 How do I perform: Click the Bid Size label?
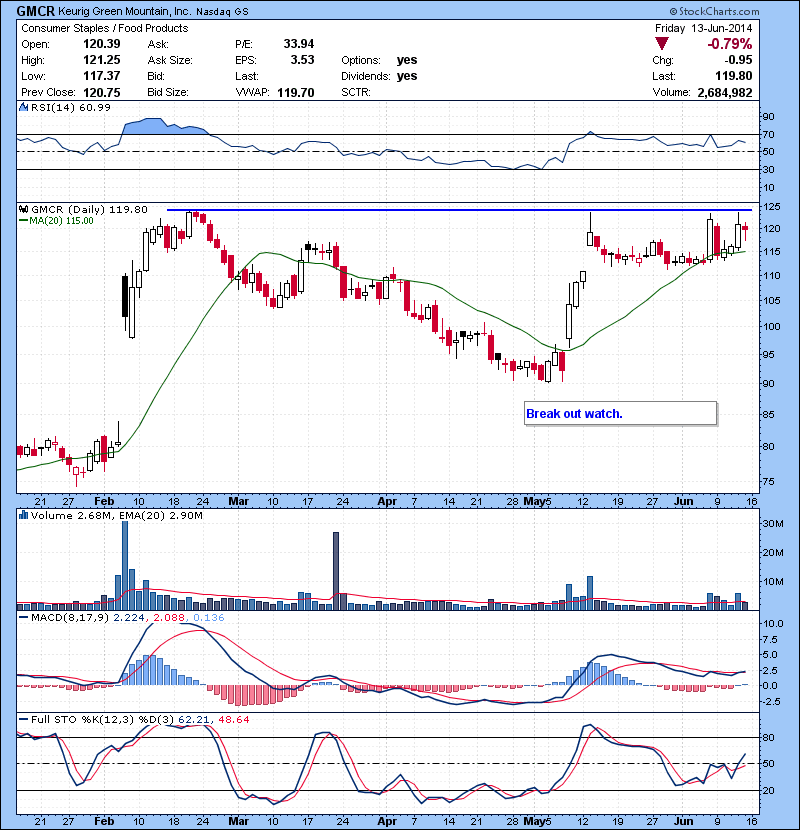168,92
